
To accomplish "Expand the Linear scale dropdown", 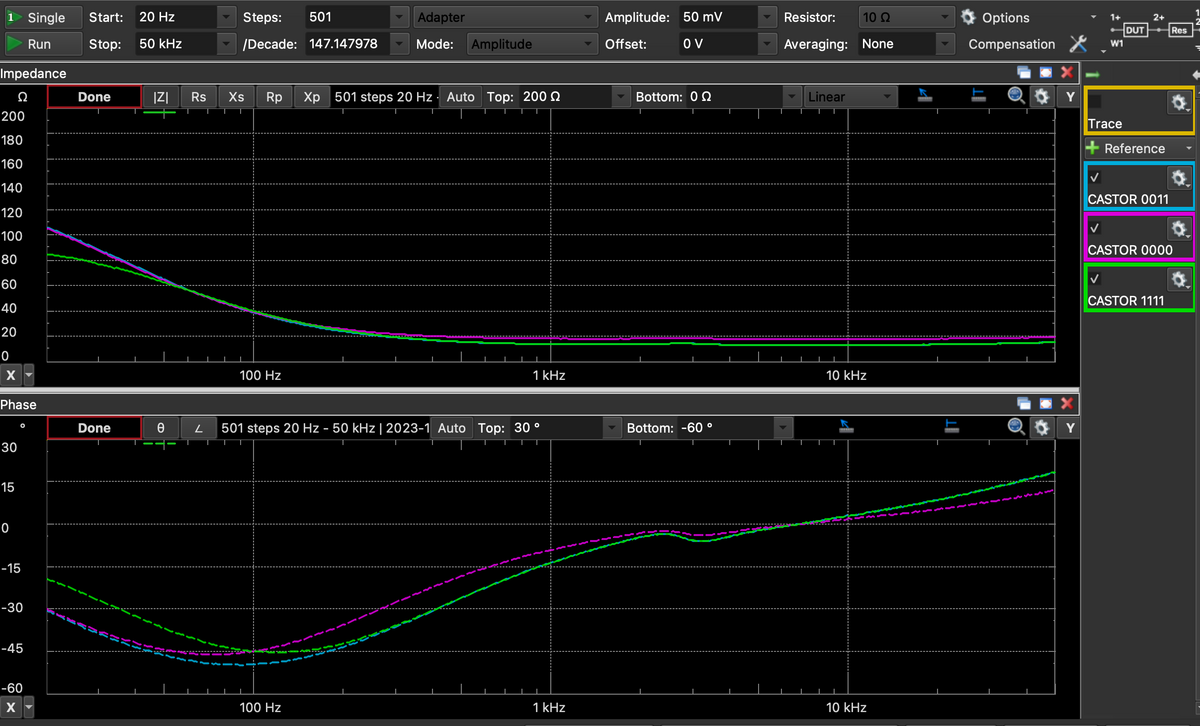I will [x=850, y=96].
